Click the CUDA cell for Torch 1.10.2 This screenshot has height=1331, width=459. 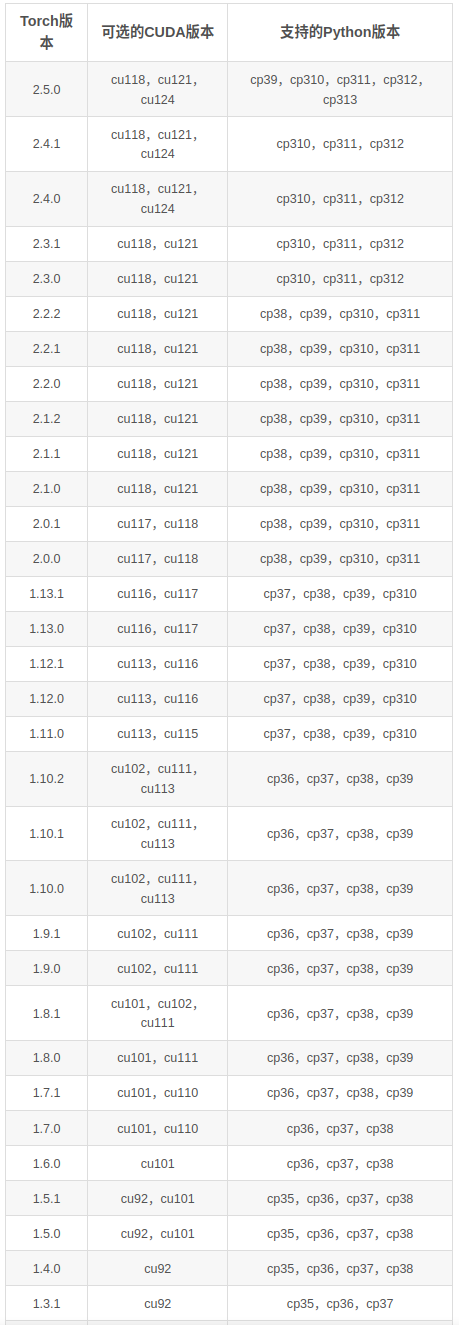[x=157, y=779]
